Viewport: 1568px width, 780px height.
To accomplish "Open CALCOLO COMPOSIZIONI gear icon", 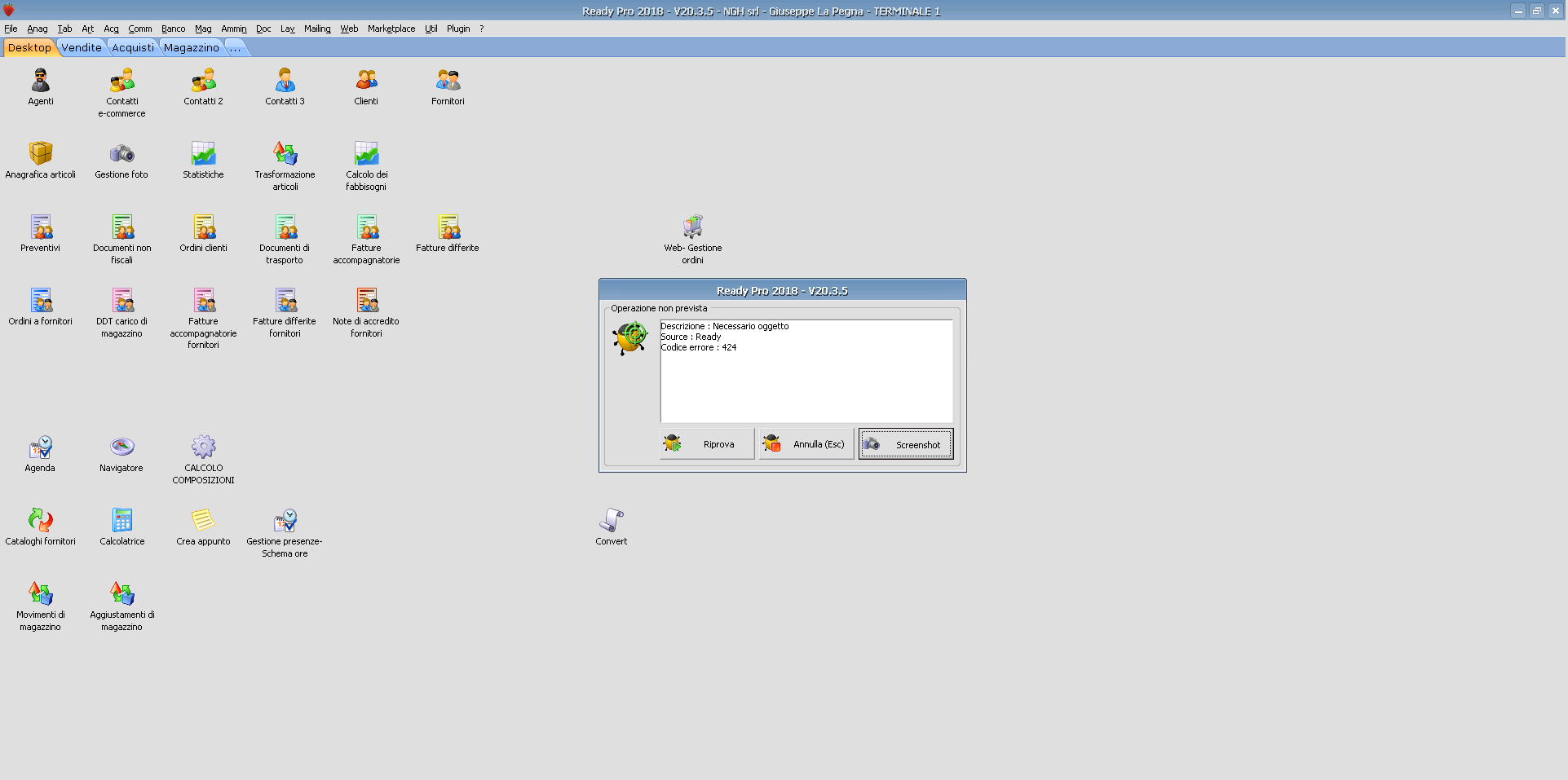I will [204, 447].
